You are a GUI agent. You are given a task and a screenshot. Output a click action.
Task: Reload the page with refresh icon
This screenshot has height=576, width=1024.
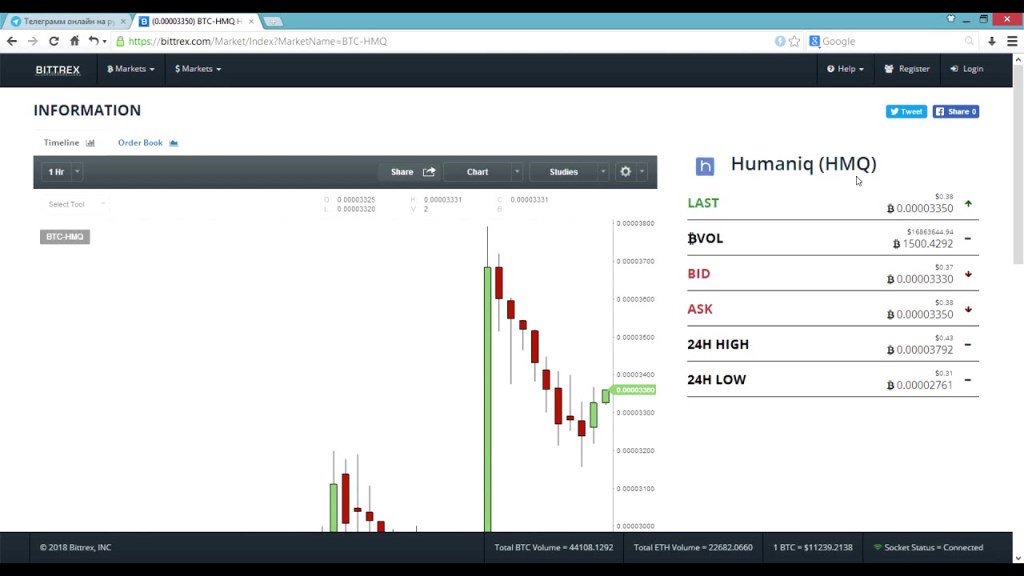[x=54, y=41]
